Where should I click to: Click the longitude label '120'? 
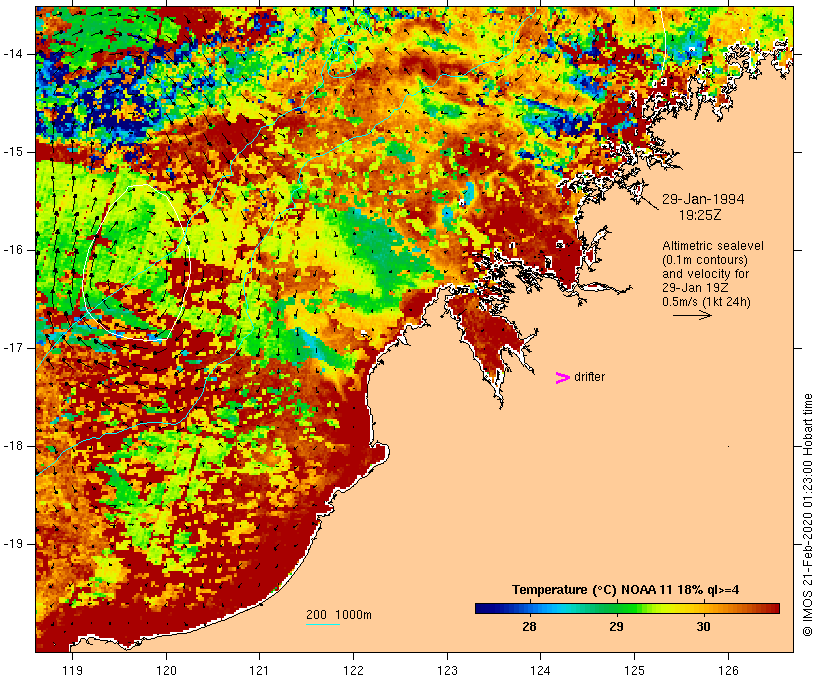point(166,670)
